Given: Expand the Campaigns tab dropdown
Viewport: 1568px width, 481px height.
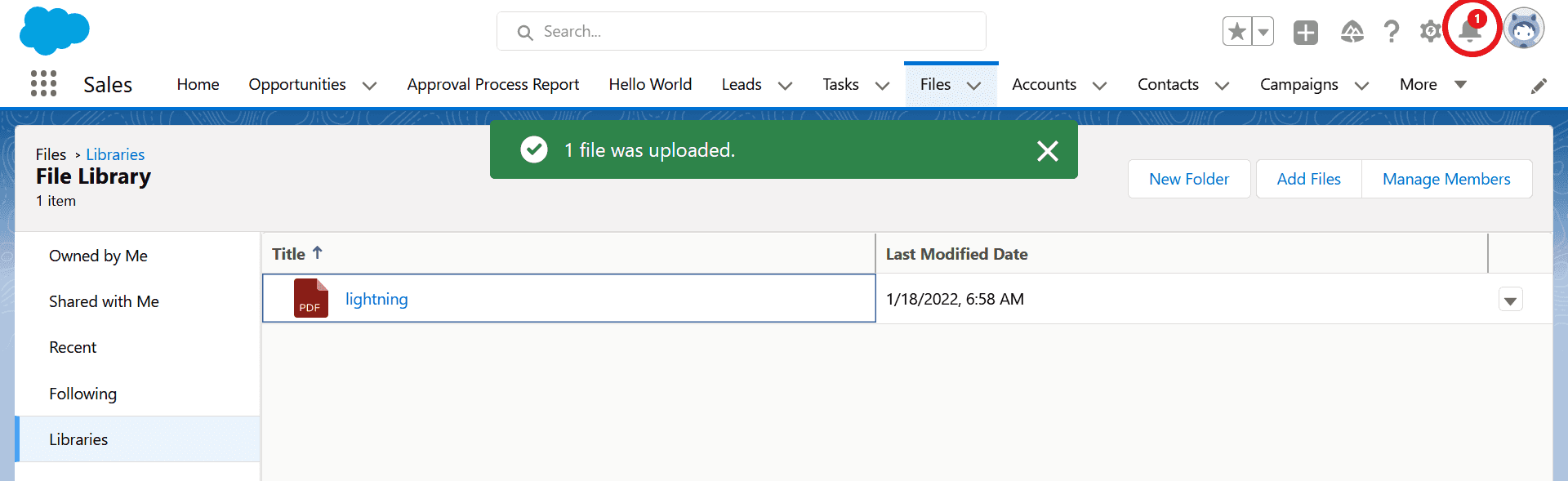Looking at the screenshot, I should click(1361, 86).
